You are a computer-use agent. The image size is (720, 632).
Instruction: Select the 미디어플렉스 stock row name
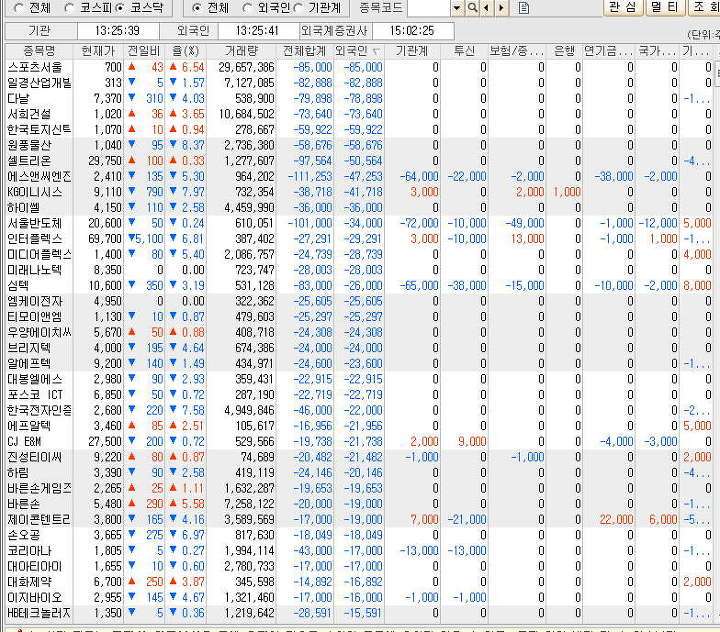tap(39, 254)
